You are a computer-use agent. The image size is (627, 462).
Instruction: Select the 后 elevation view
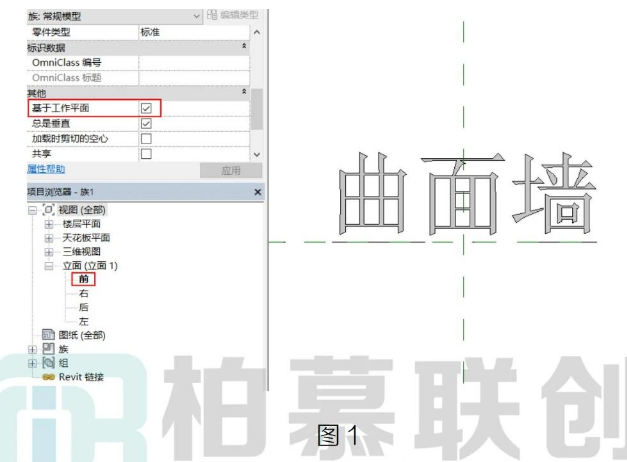pos(84,307)
